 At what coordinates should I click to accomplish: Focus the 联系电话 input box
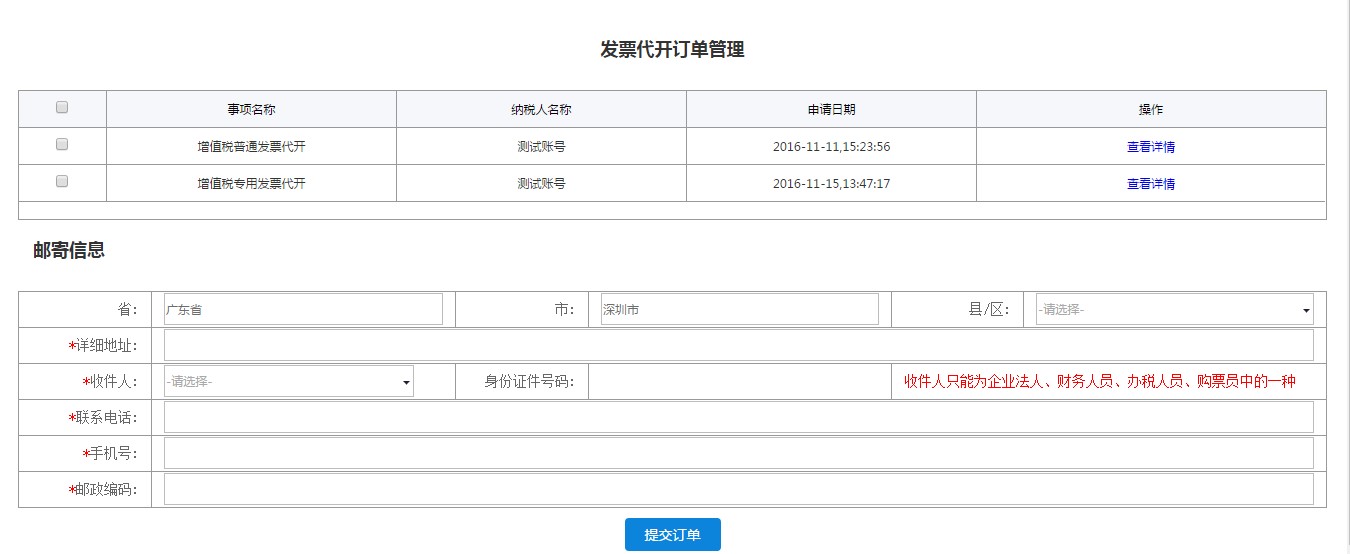coord(738,417)
